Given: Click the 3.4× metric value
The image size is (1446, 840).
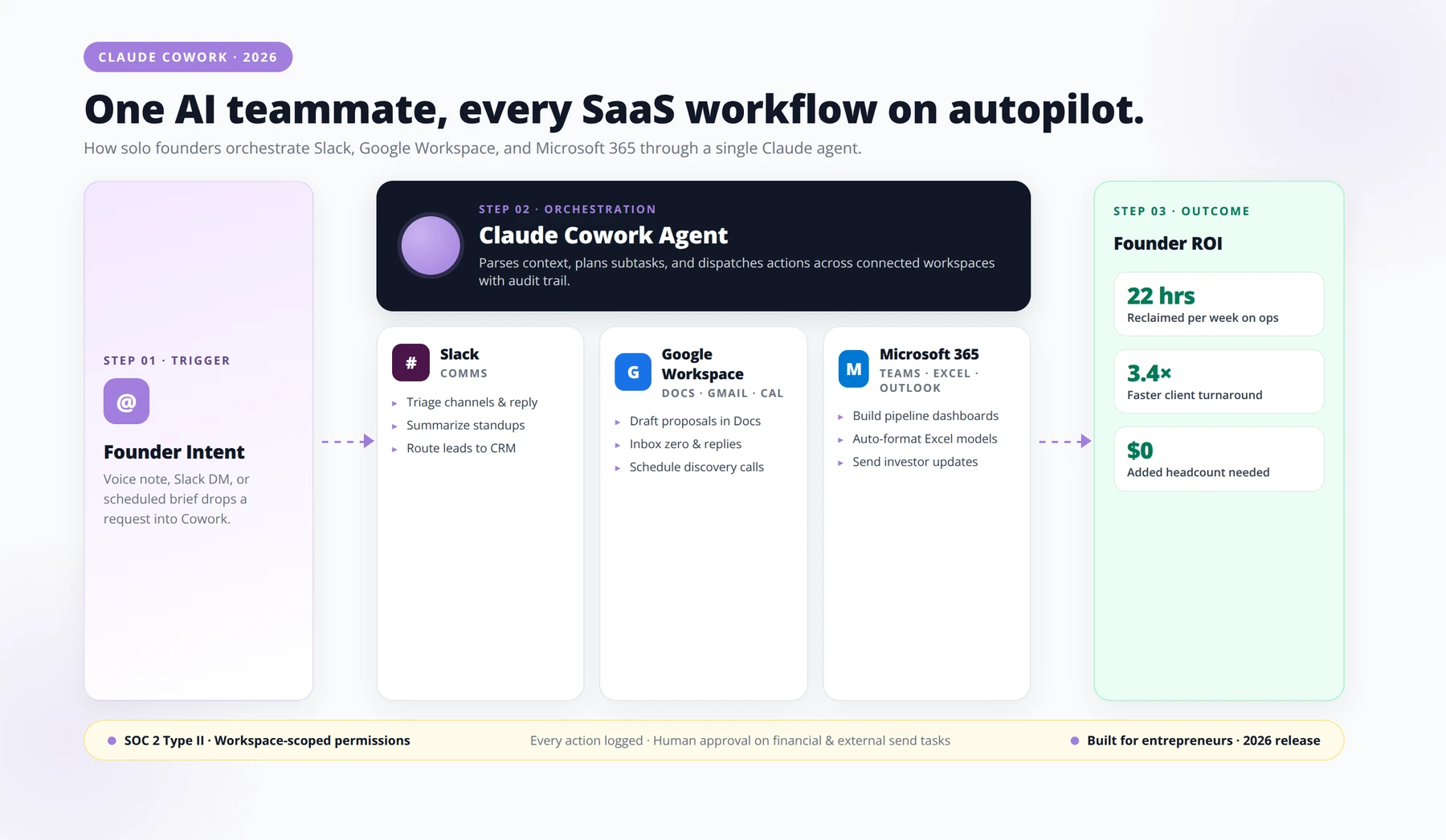Looking at the screenshot, I should [x=1149, y=373].
